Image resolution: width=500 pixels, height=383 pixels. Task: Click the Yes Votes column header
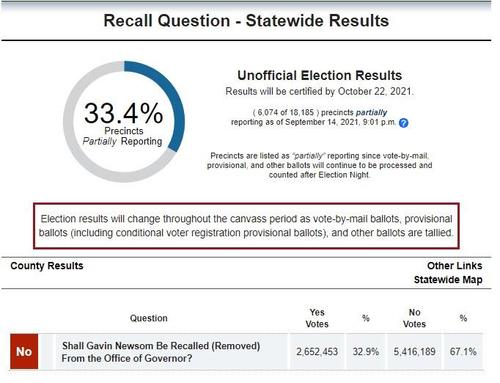pos(317,318)
